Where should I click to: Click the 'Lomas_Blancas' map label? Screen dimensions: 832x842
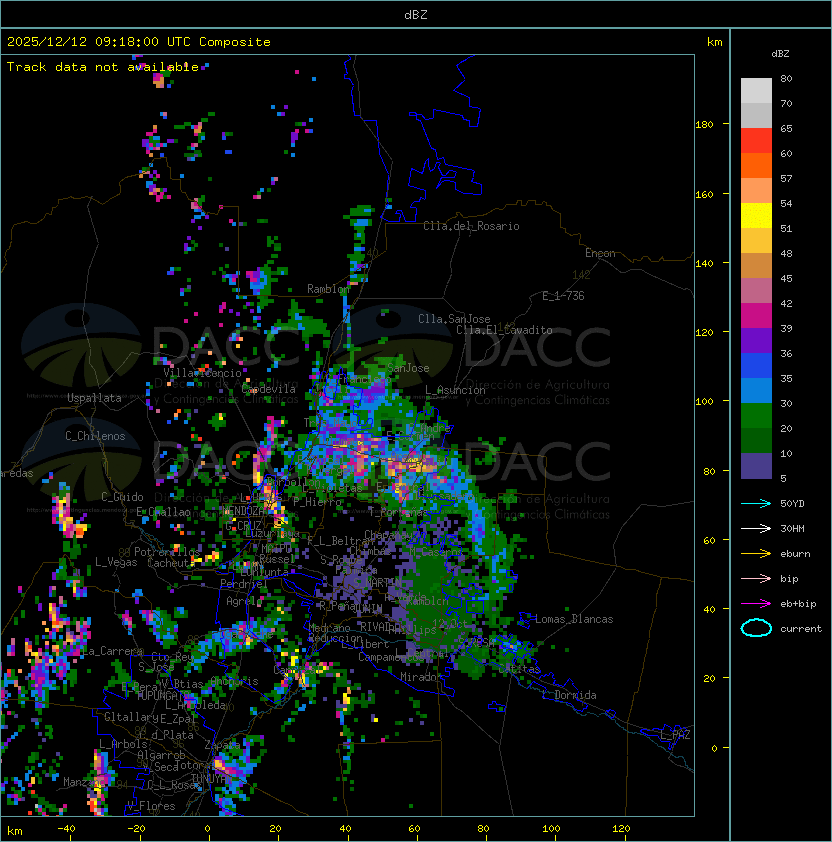coord(574,619)
